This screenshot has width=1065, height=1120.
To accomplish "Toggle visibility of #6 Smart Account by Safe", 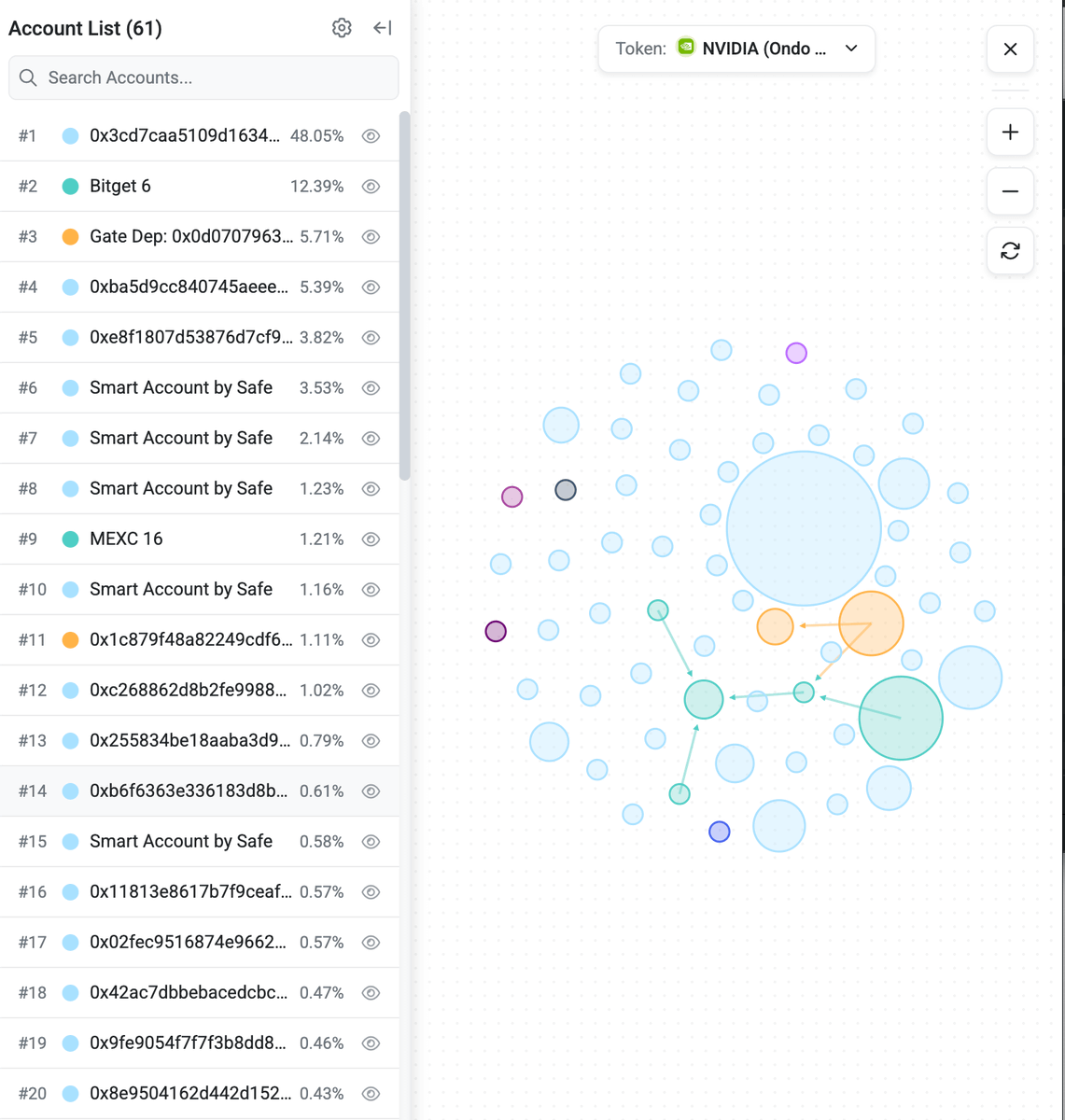I will click(x=371, y=388).
